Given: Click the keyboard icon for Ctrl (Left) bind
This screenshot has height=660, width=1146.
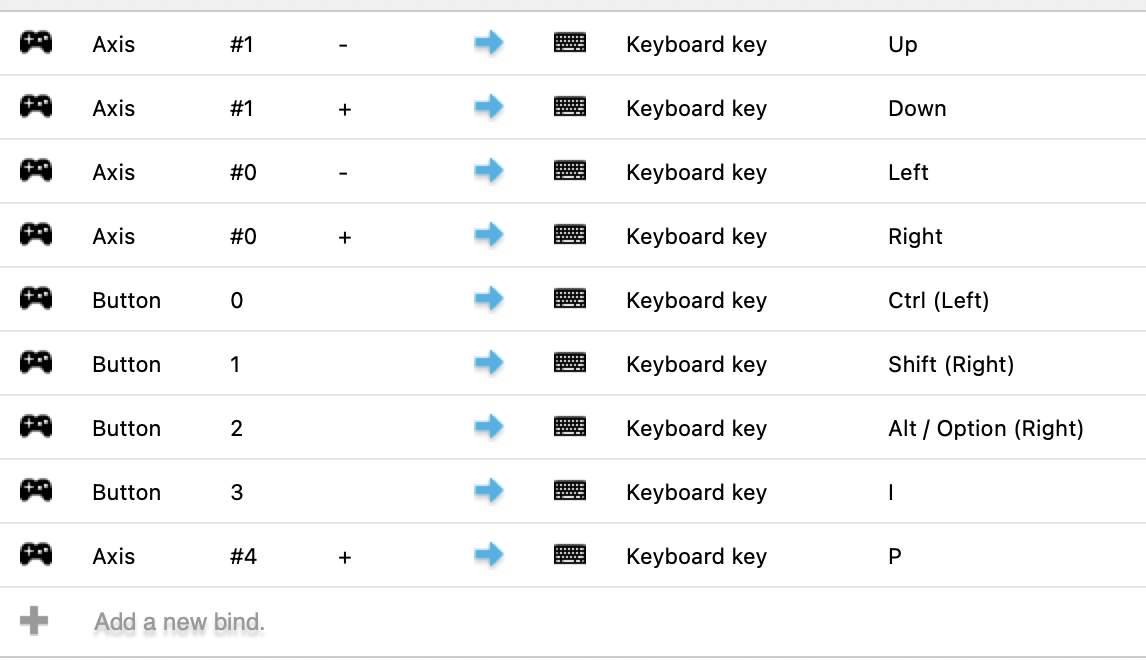Looking at the screenshot, I should pyautogui.click(x=570, y=299).
